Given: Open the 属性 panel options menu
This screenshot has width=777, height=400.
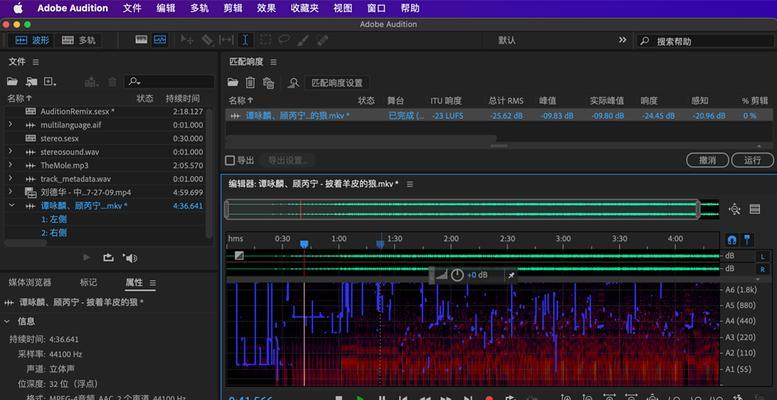Looking at the screenshot, I should (x=153, y=283).
